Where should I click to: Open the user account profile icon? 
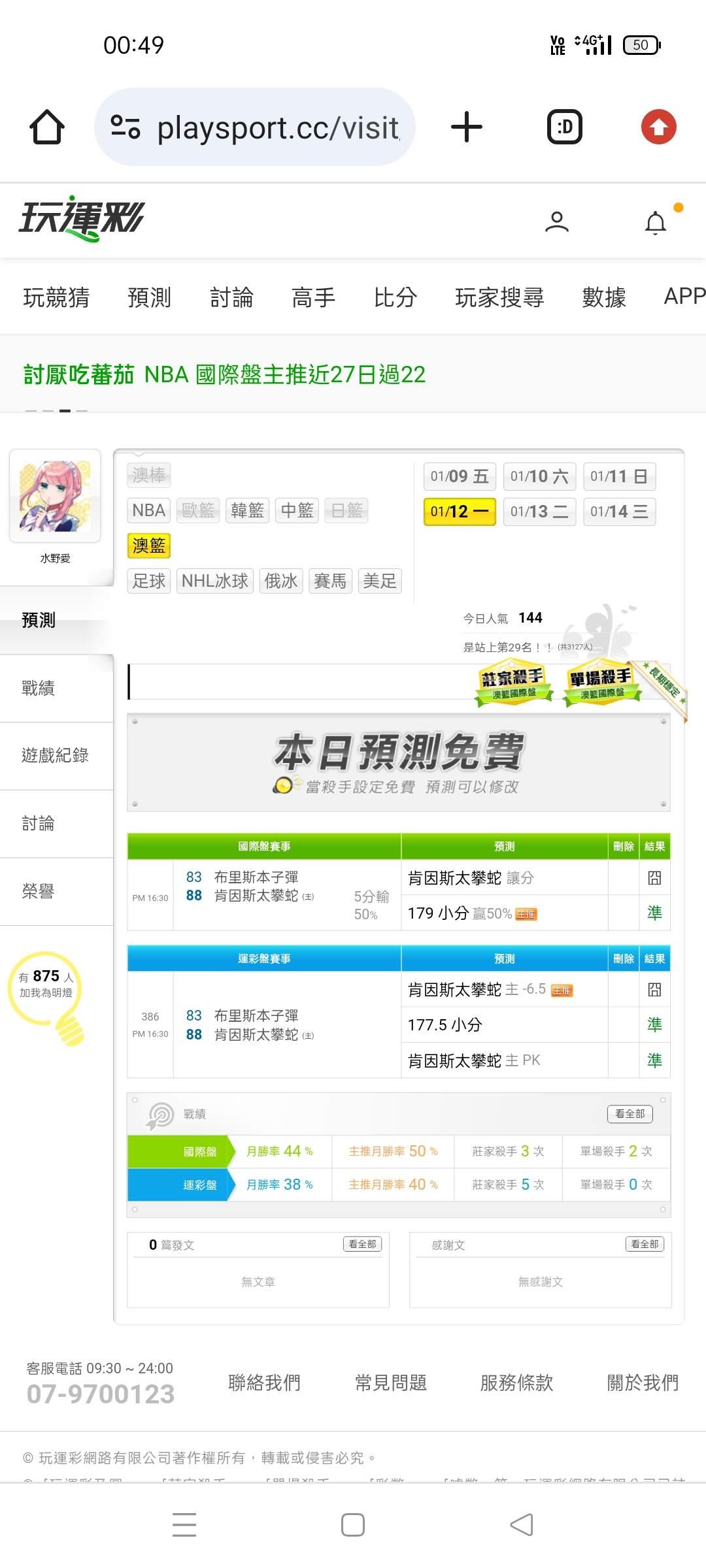(x=557, y=222)
